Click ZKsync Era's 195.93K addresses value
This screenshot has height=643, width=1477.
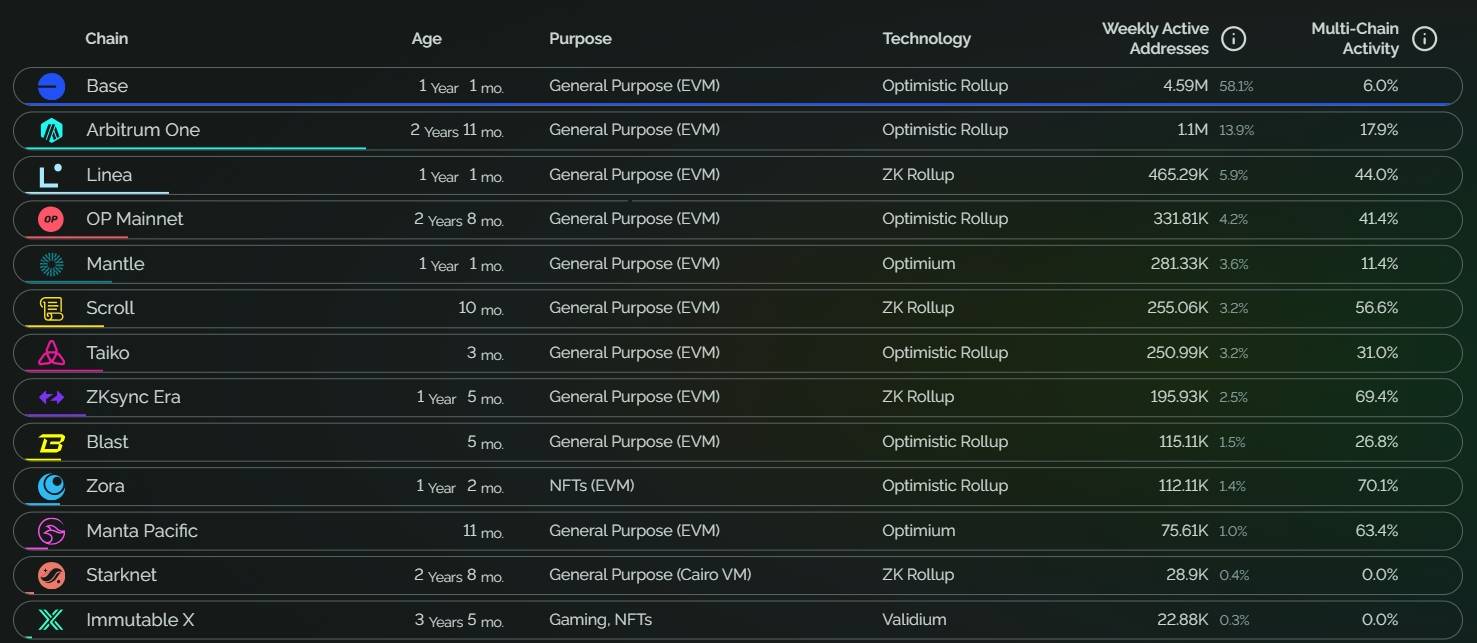click(1180, 397)
